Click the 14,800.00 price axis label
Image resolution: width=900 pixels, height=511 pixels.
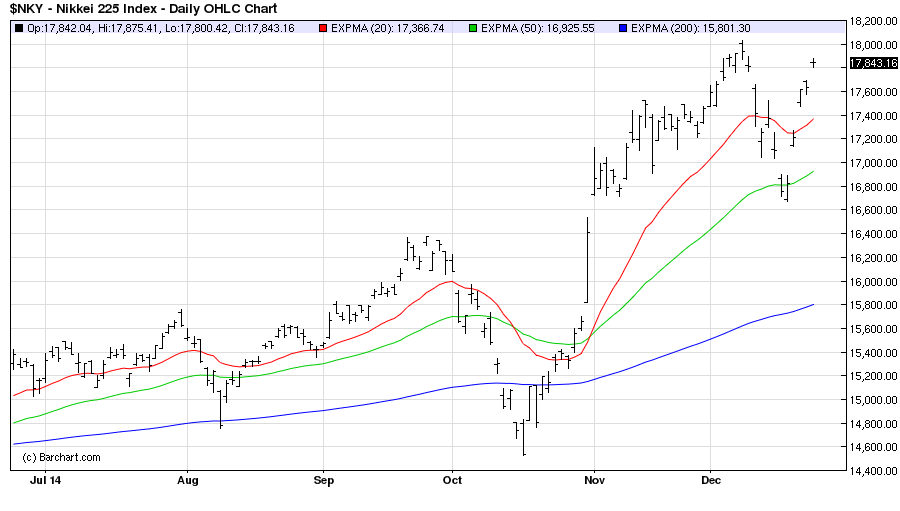(873, 424)
